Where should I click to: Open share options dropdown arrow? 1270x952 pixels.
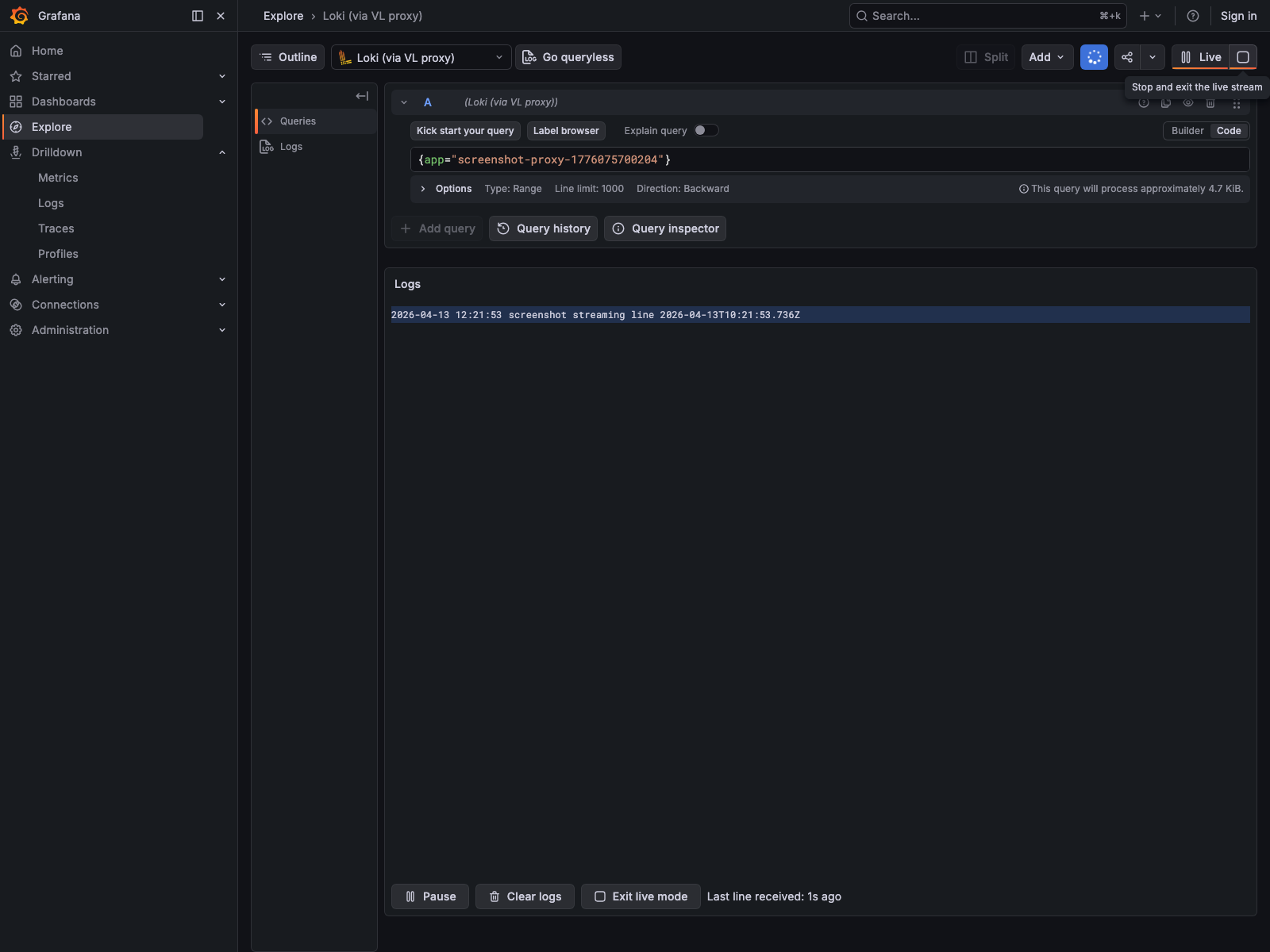click(x=1153, y=57)
